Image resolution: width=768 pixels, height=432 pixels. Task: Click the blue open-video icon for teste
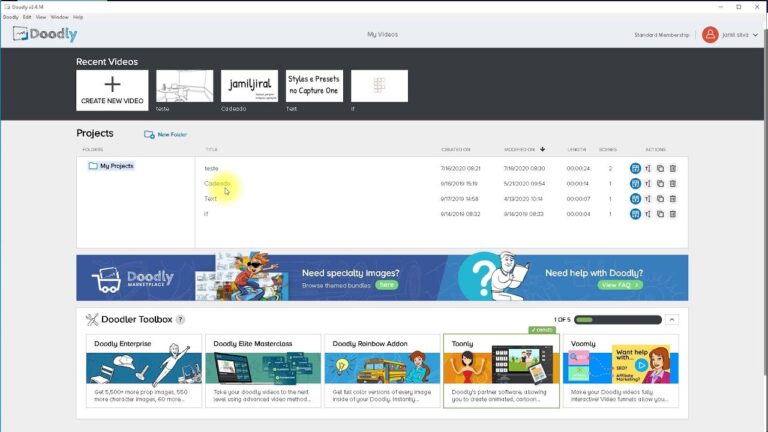pyautogui.click(x=635, y=168)
